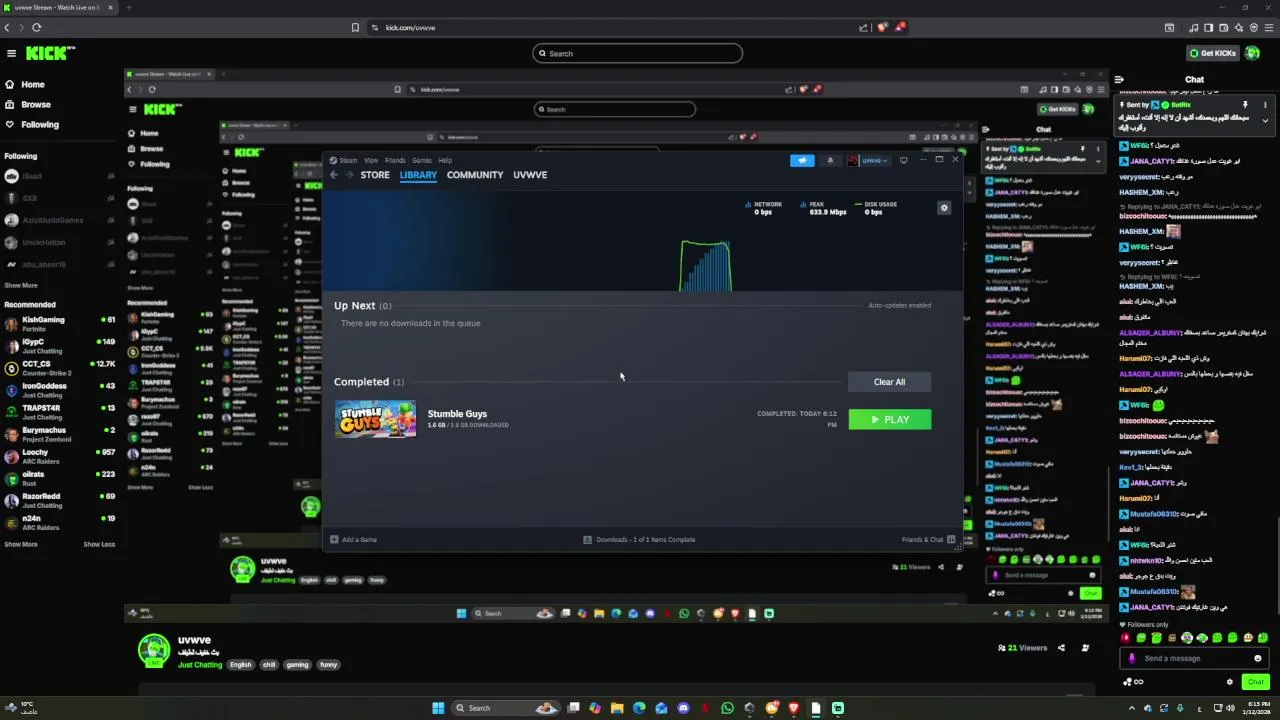Click the Get KICKs button in main header
The width and height of the screenshot is (1280, 720).
pyautogui.click(x=1213, y=53)
